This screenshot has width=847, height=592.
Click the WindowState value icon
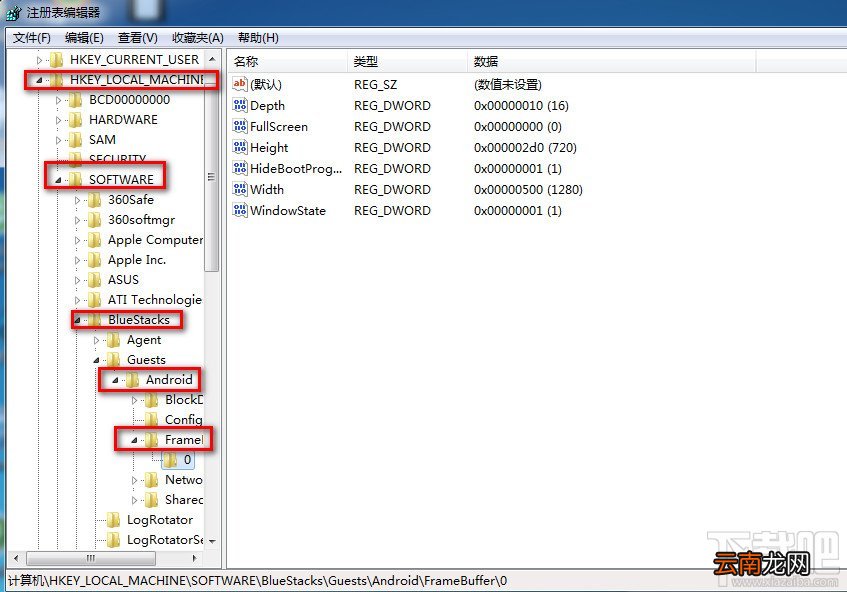pyautogui.click(x=240, y=210)
